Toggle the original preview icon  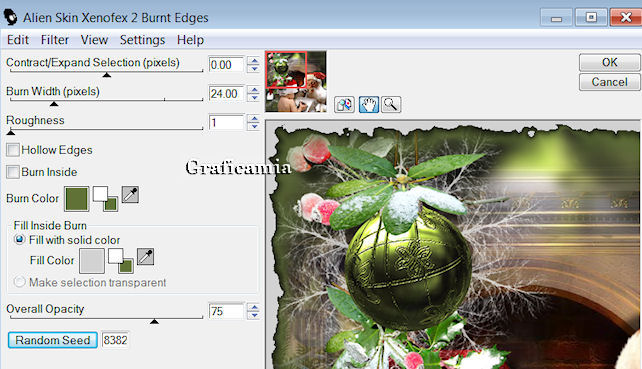pyautogui.click(x=344, y=105)
